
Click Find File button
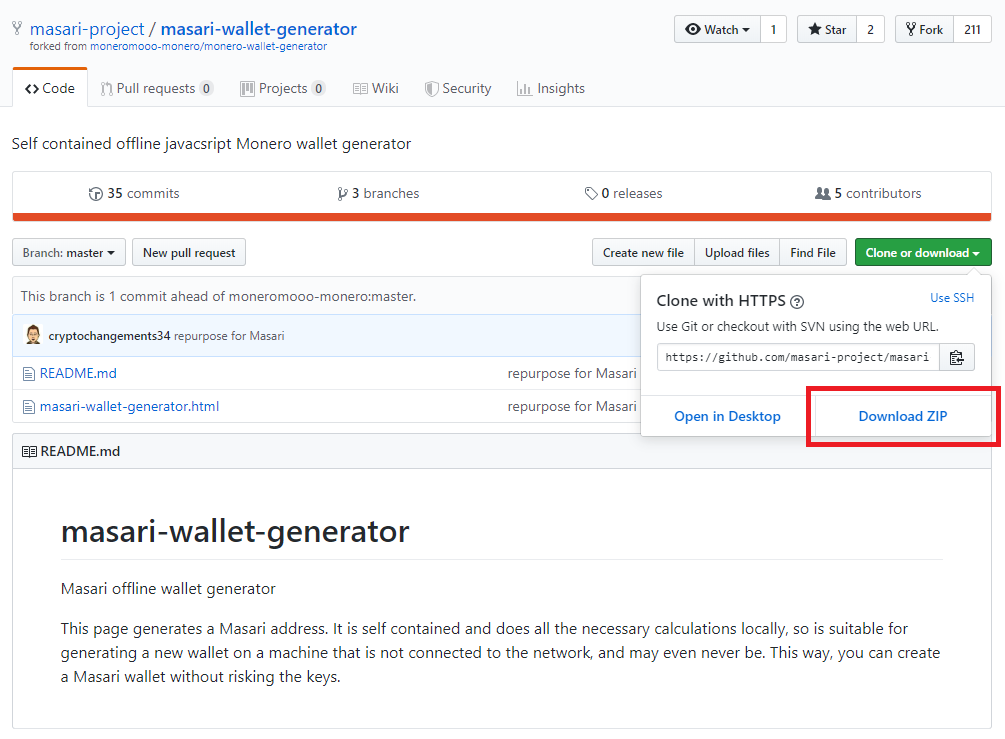coord(813,253)
